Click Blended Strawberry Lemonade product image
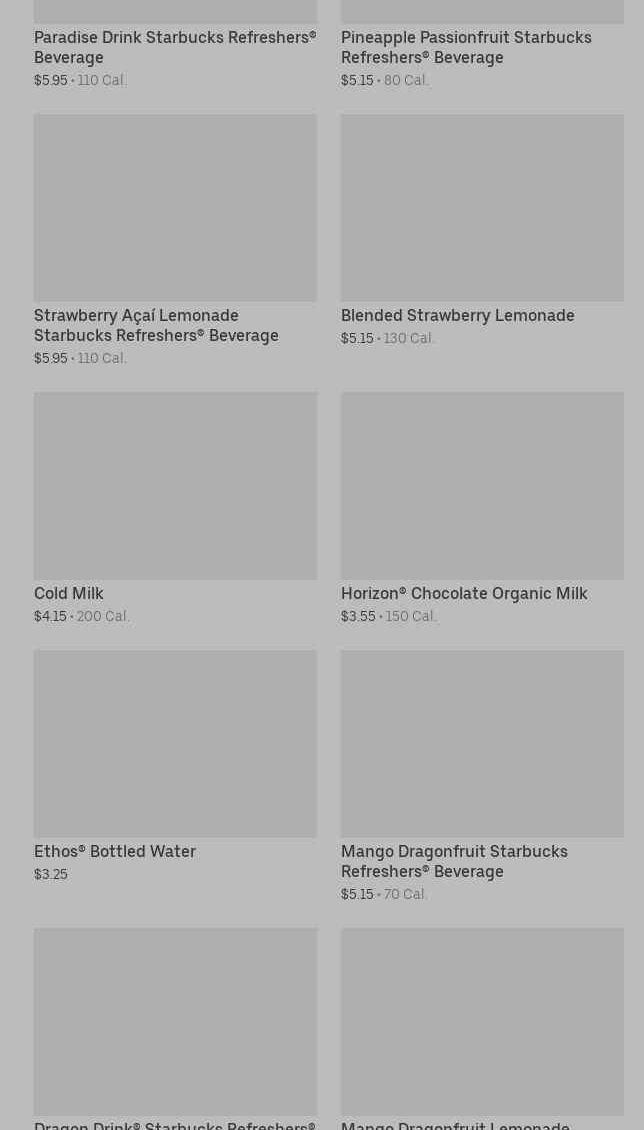The image size is (644, 1130). [x=482, y=207]
